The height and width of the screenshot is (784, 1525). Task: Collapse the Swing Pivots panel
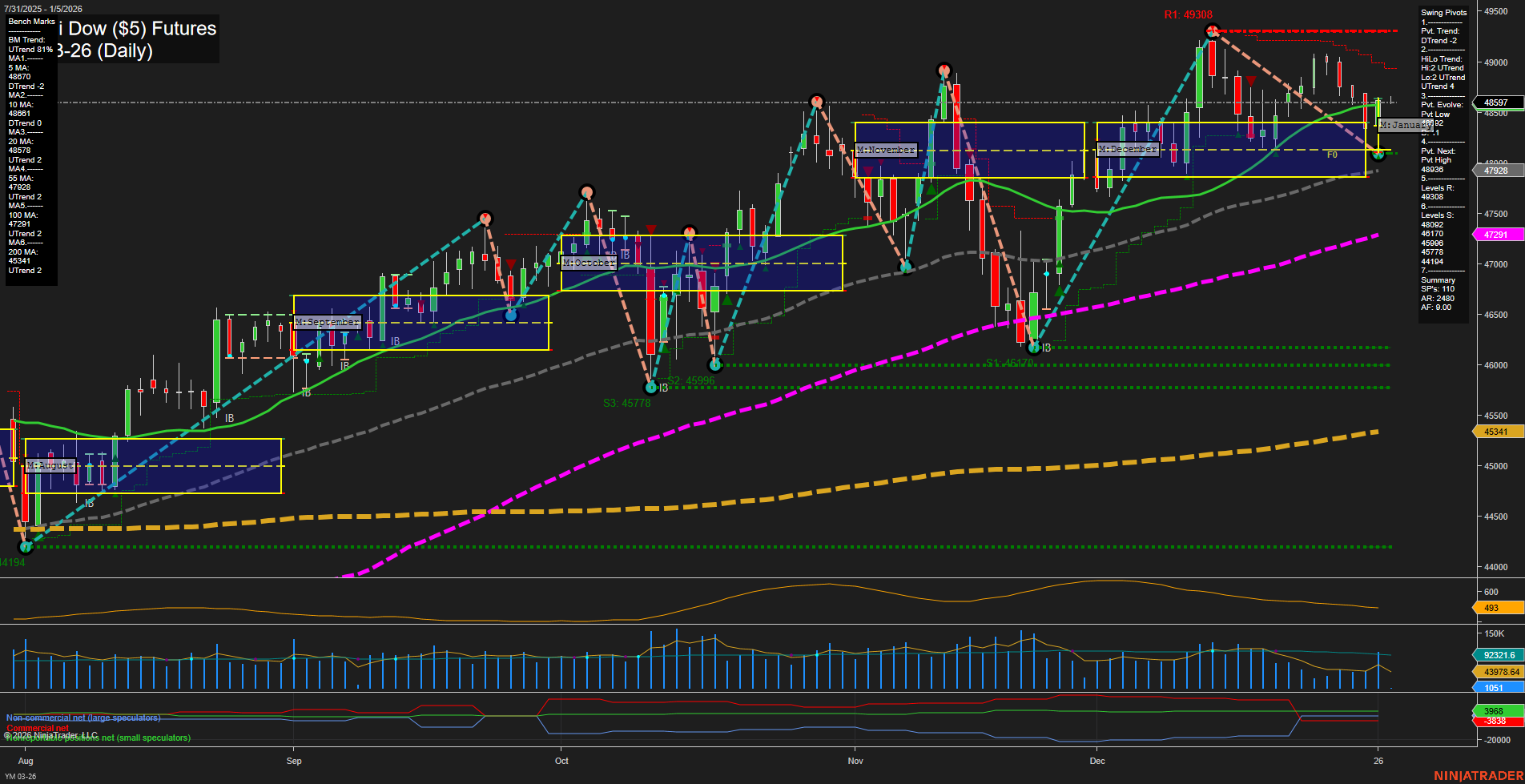click(1443, 12)
